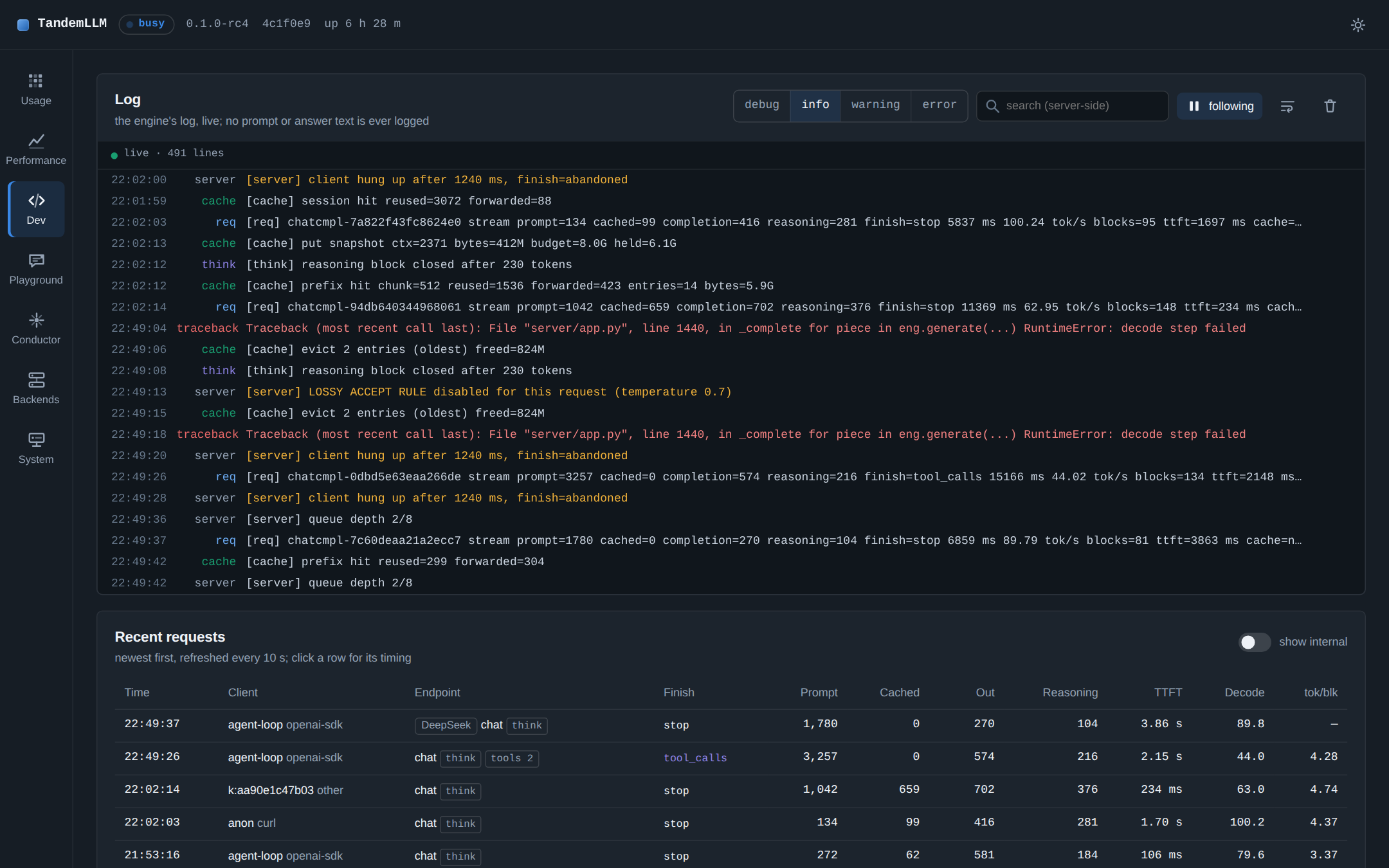Open the Backends section in sidebar
Viewport: 1389px width, 868px height.
click(36, 388)
